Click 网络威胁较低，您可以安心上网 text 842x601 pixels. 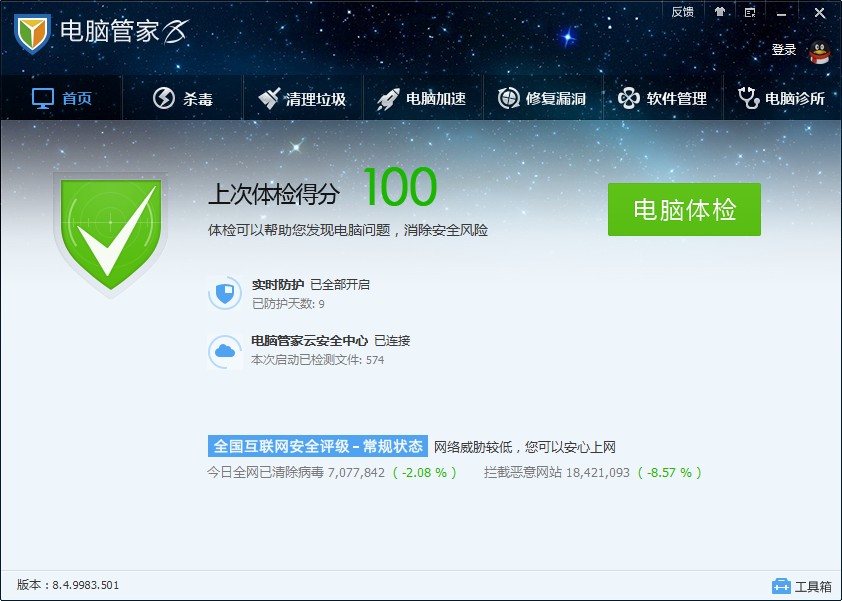coord(525,447)
